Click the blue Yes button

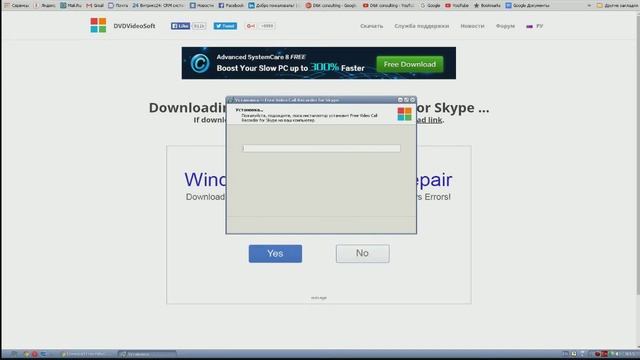pyautogui.click(x=276, y=253)
